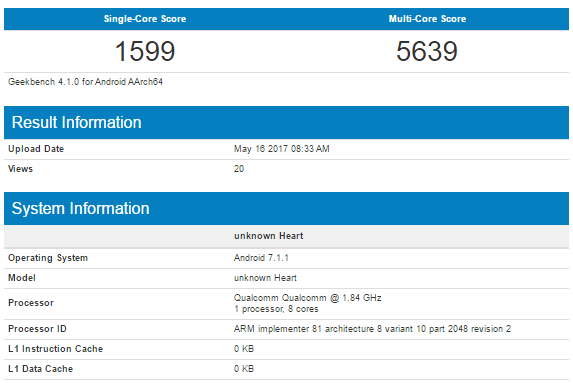Click the Result Information section heading
The image size is (573, 385).
76,122
